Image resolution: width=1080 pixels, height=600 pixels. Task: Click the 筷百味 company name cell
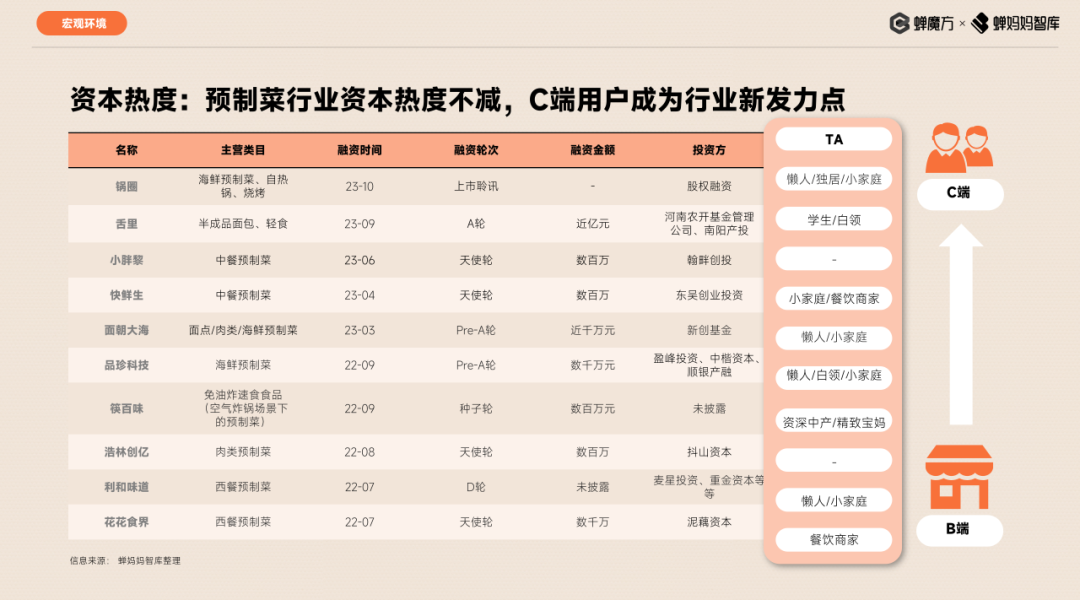[126, 408]
